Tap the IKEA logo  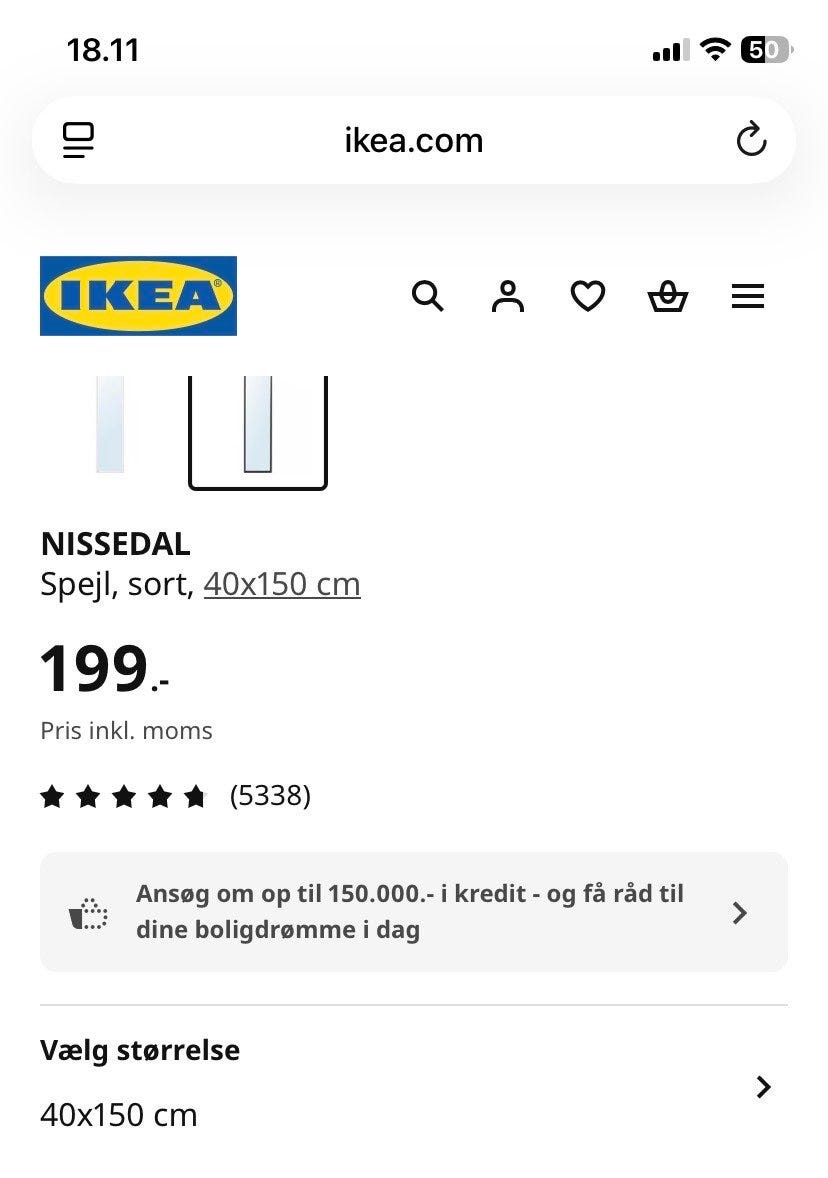point(138,296)
